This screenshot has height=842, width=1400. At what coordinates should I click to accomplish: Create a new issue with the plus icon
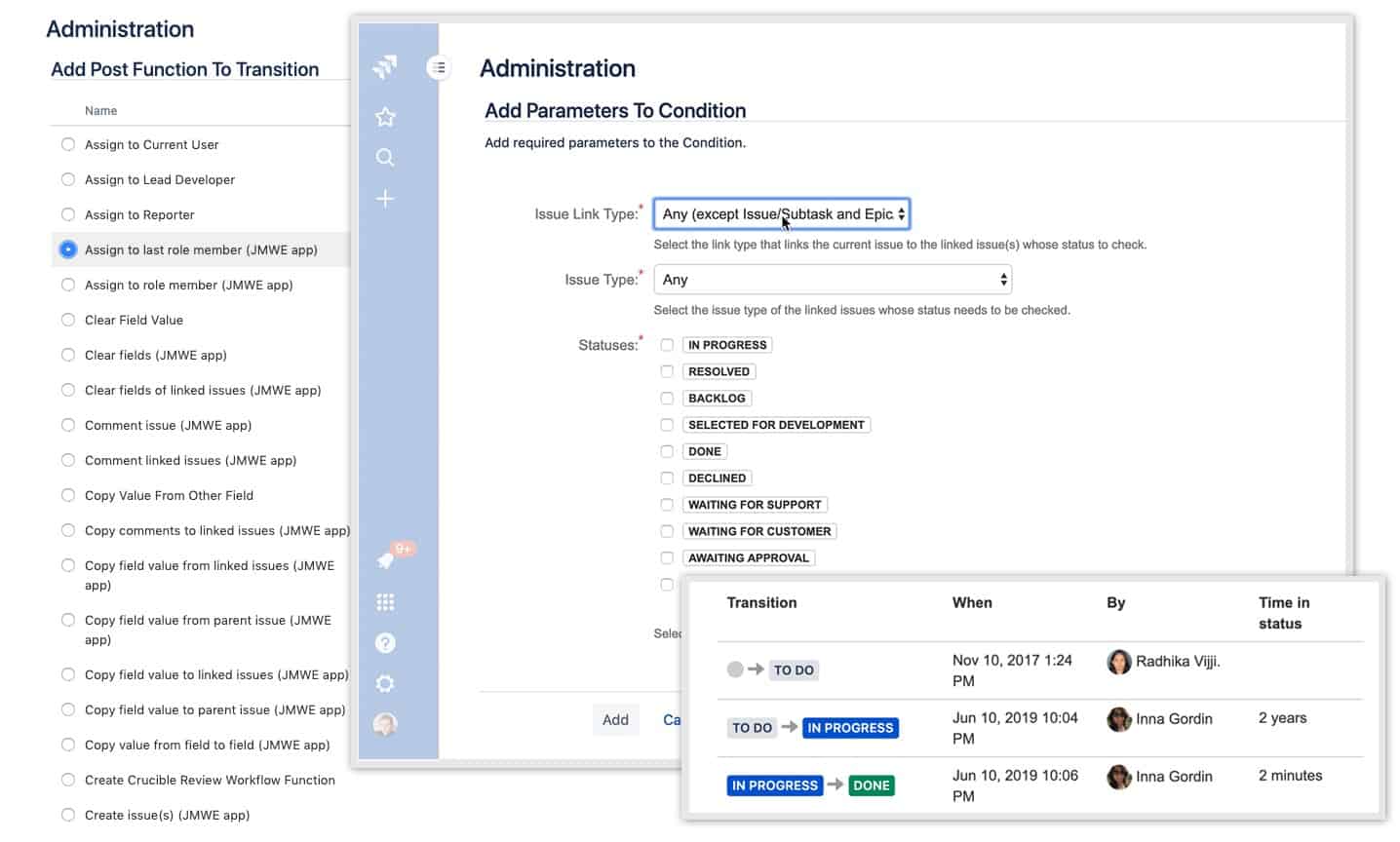pyautogui.click(x=385, y=198)
